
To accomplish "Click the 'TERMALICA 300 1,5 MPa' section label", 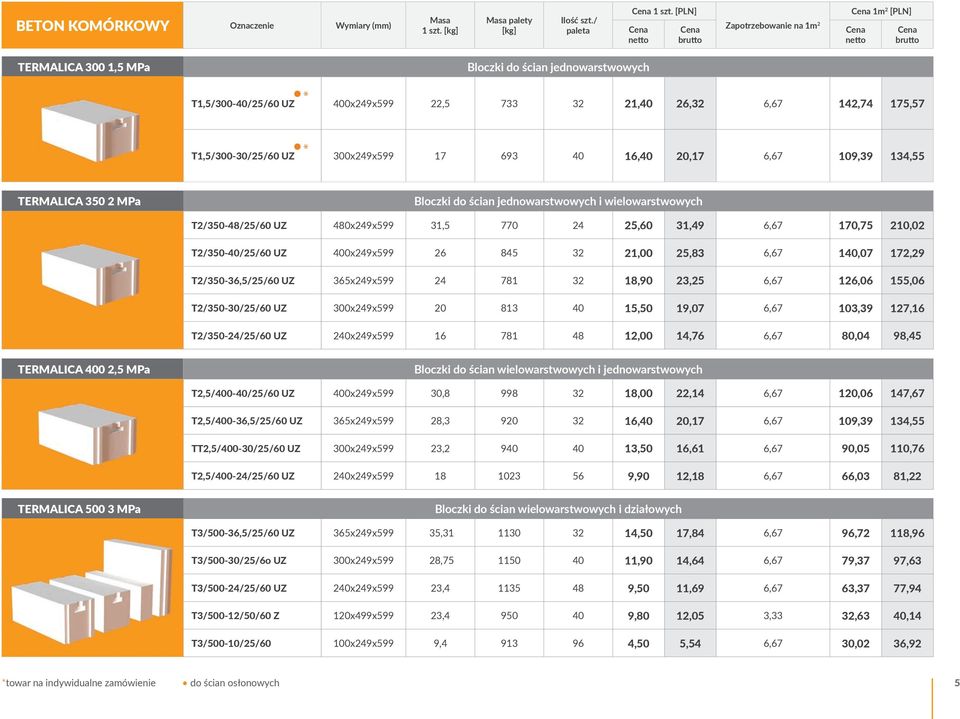I will point(84,67).
